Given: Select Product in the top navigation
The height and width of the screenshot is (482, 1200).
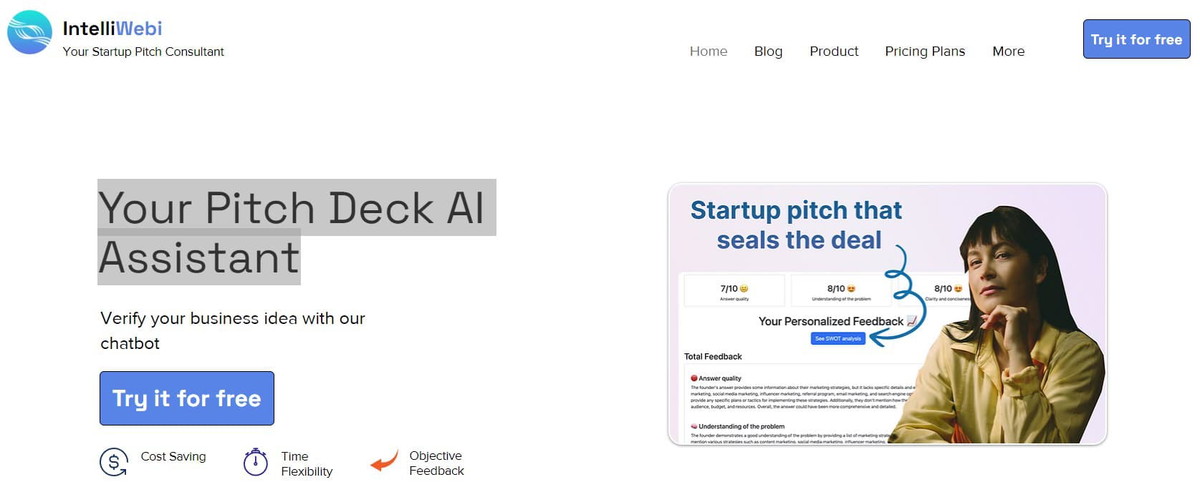Looking at the screenshot, I should click(834, 51).
